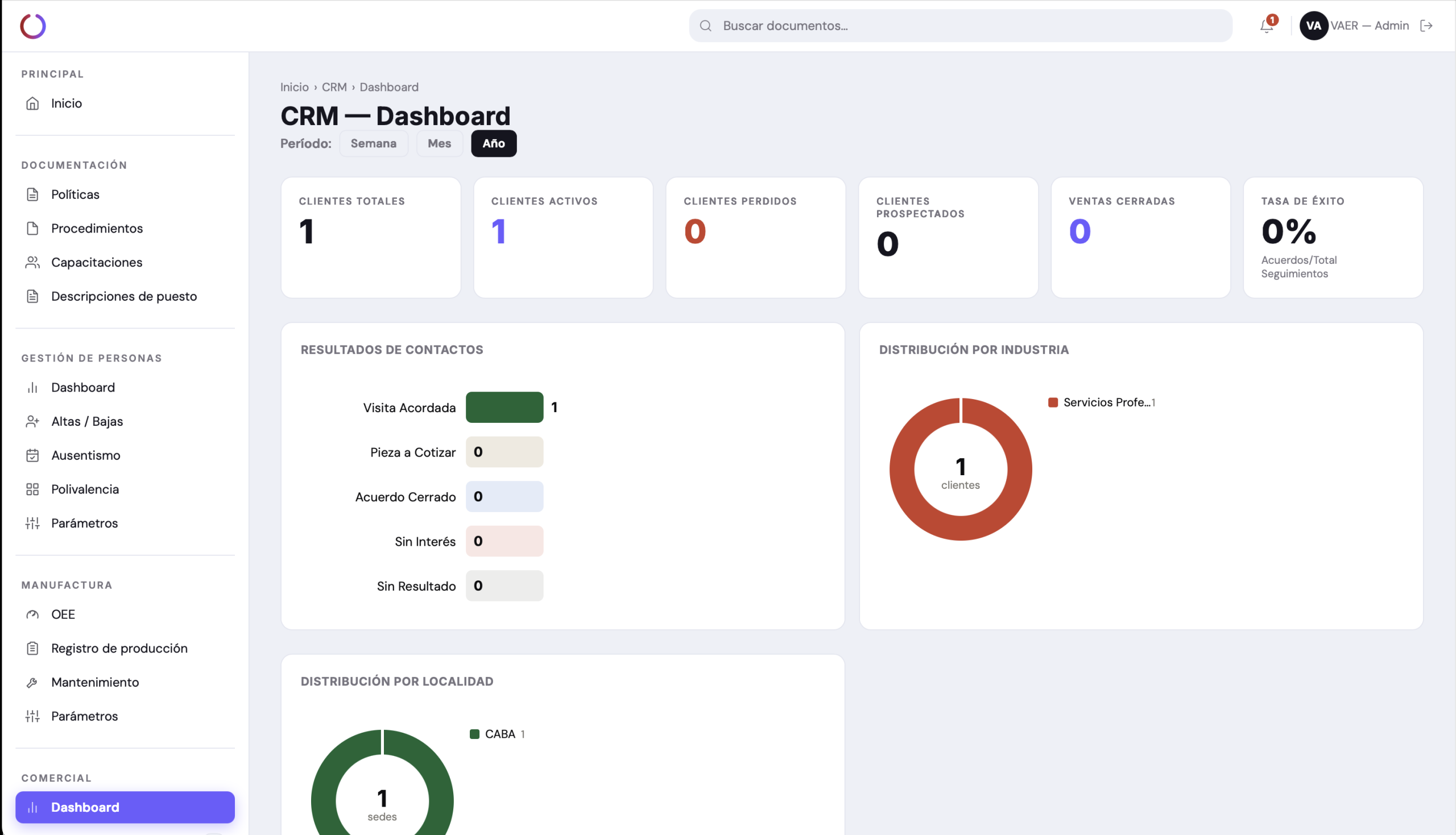Image resolution: width=1456 pixels, height=835 pixels.
Task: Click the Mantenimiento wrench icon
Action: coord(32,683)
